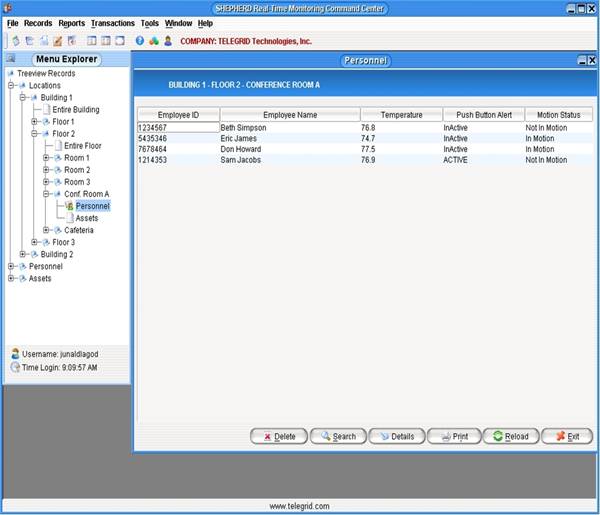Click the username person icon

click(x=15, y=354)
